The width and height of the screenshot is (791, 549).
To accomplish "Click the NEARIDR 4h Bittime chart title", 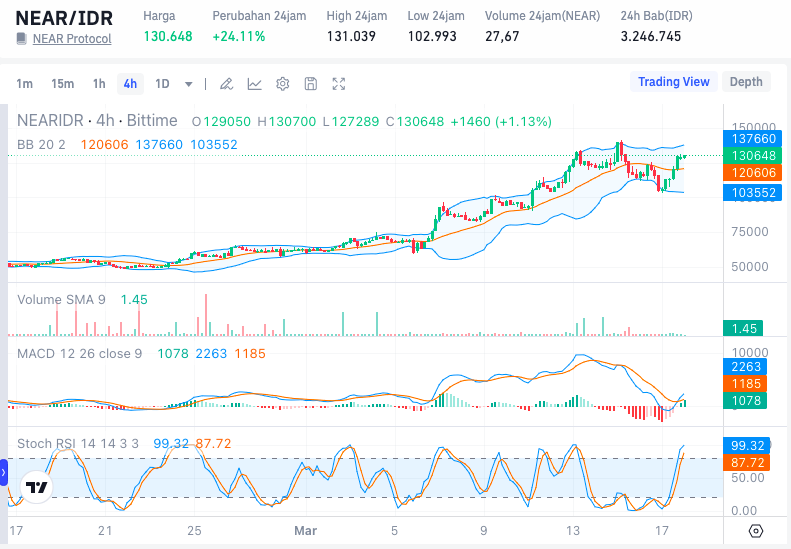I will click(97, 121).
